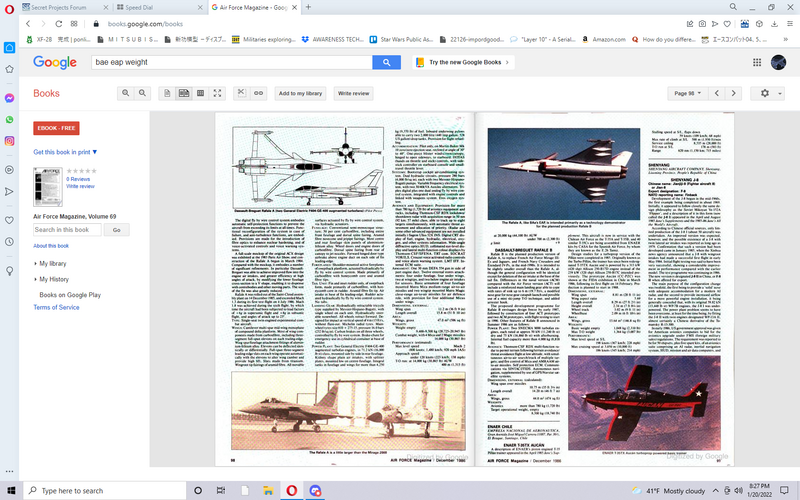
Task: Open the Player icon in the sidebar
Action: (9, 170)
